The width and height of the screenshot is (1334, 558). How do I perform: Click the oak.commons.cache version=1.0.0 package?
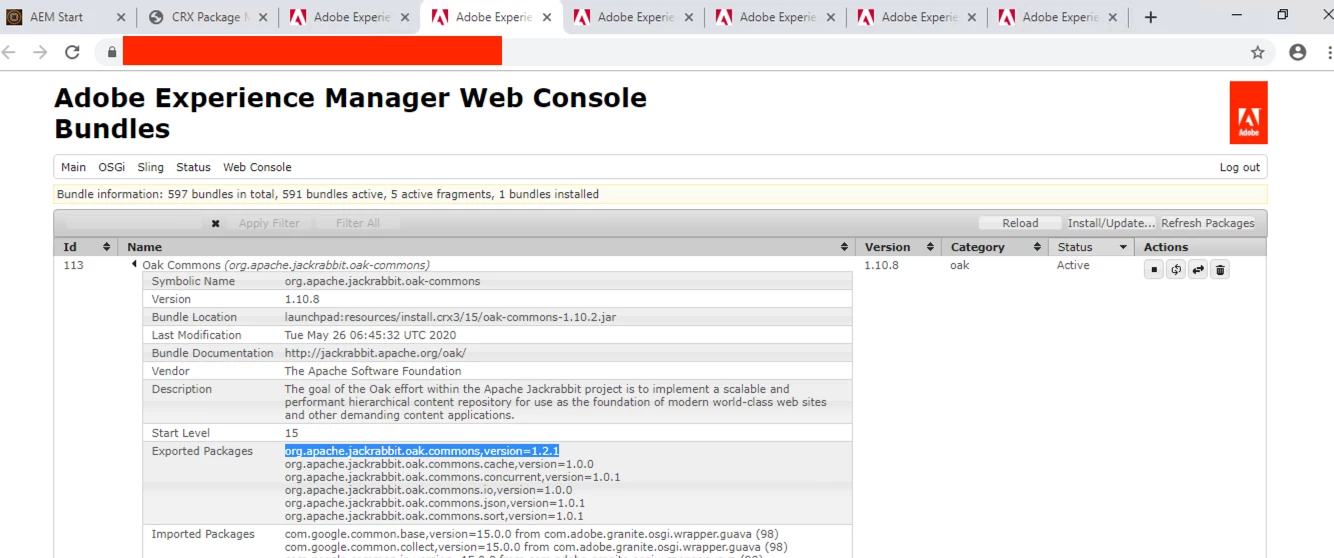pyautogui.click(x=439, y=464)
